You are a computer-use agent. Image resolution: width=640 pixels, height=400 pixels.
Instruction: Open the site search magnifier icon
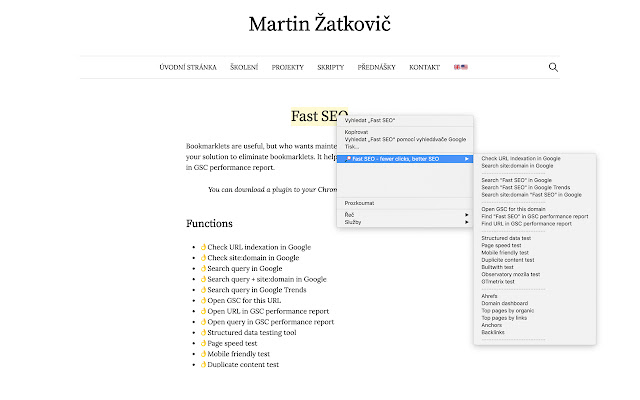coord(553,67)
